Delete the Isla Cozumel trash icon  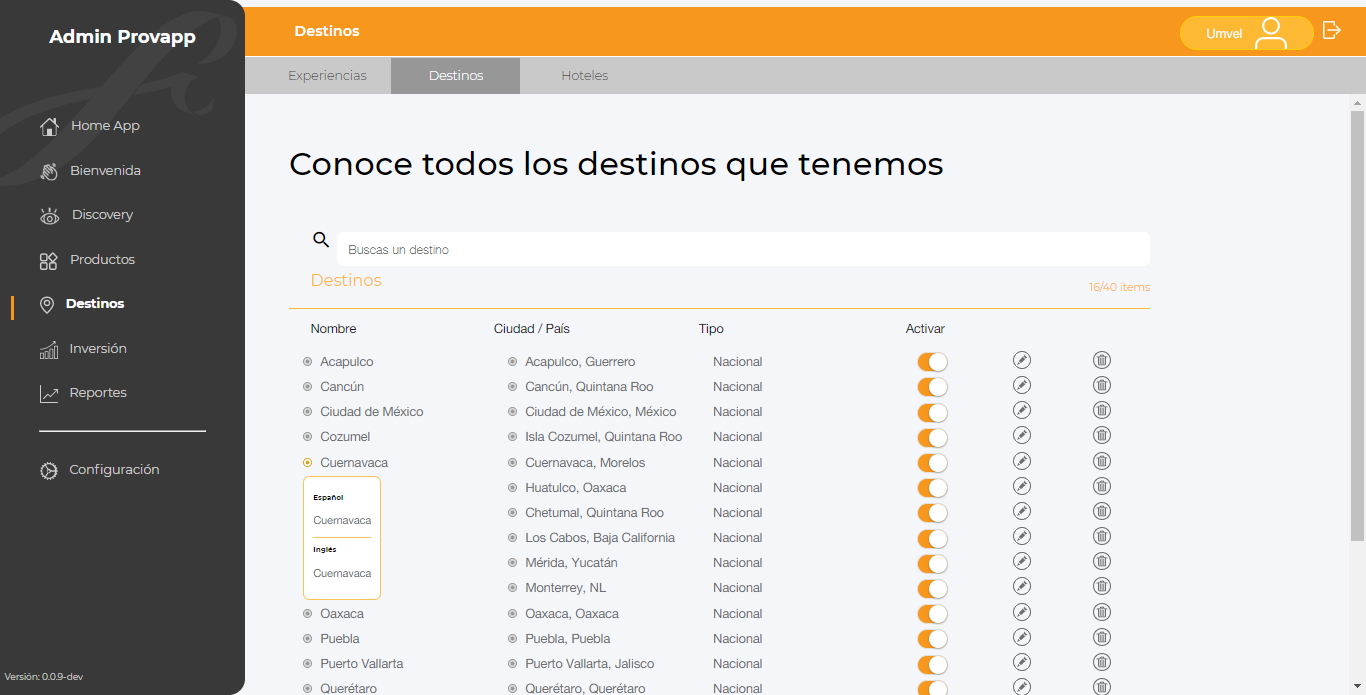1102,435
